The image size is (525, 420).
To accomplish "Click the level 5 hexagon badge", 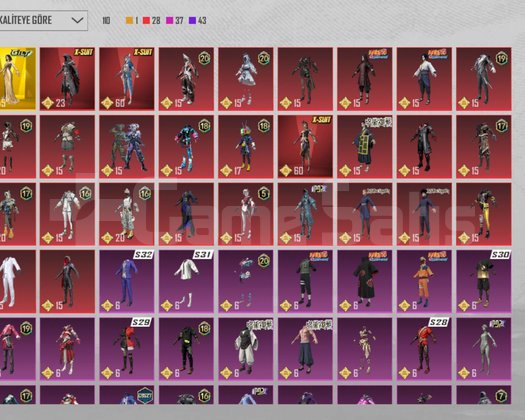I will [264, 194].
